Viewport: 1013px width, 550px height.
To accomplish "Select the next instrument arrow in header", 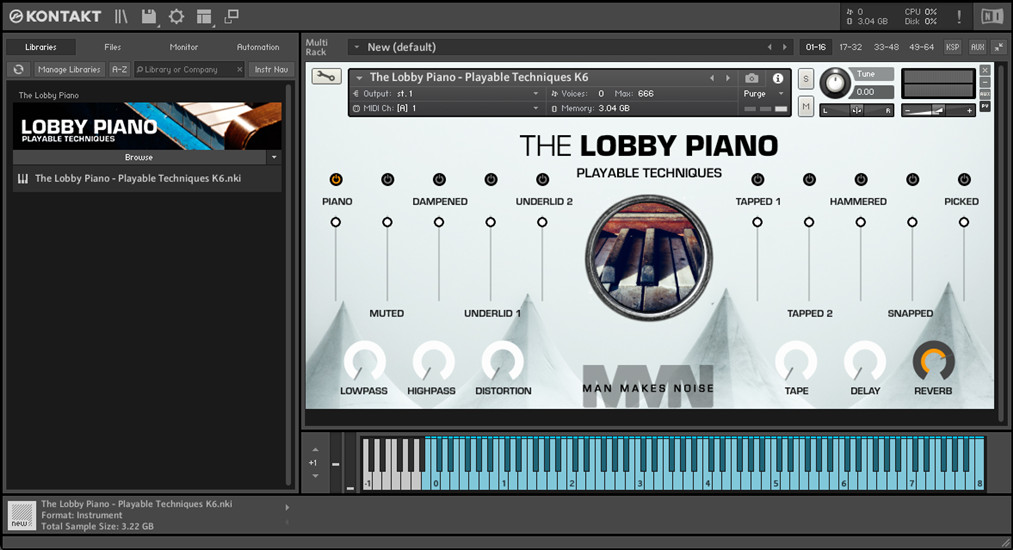I will pyautogui.click(x=728, y=78).
